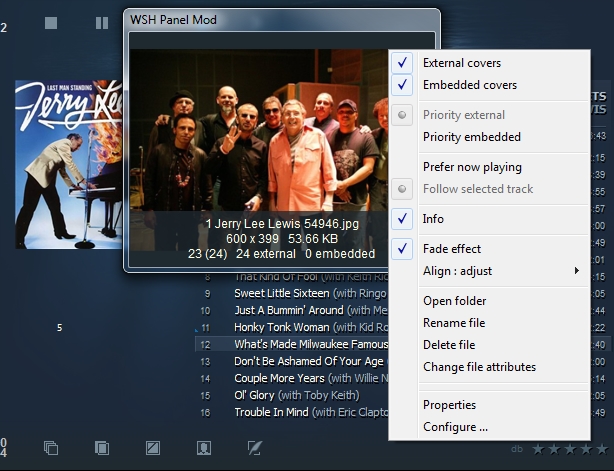Click the second bottom toolbar panel icon
The width and height of the screenshot is (614, 471).
102,448
